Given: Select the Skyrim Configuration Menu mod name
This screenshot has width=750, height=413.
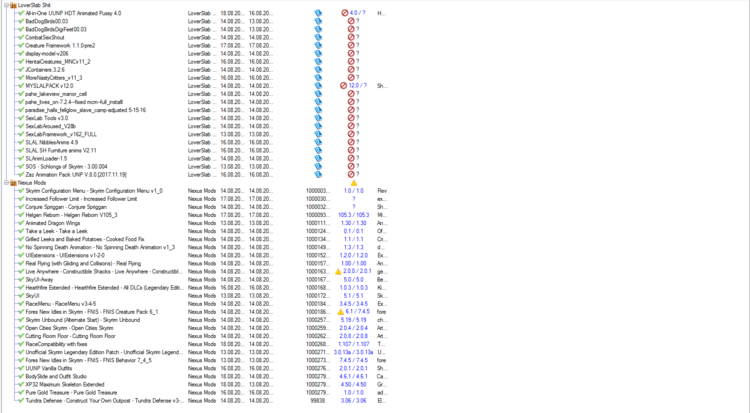Looking at the screenshot, I should coord(94,191).
